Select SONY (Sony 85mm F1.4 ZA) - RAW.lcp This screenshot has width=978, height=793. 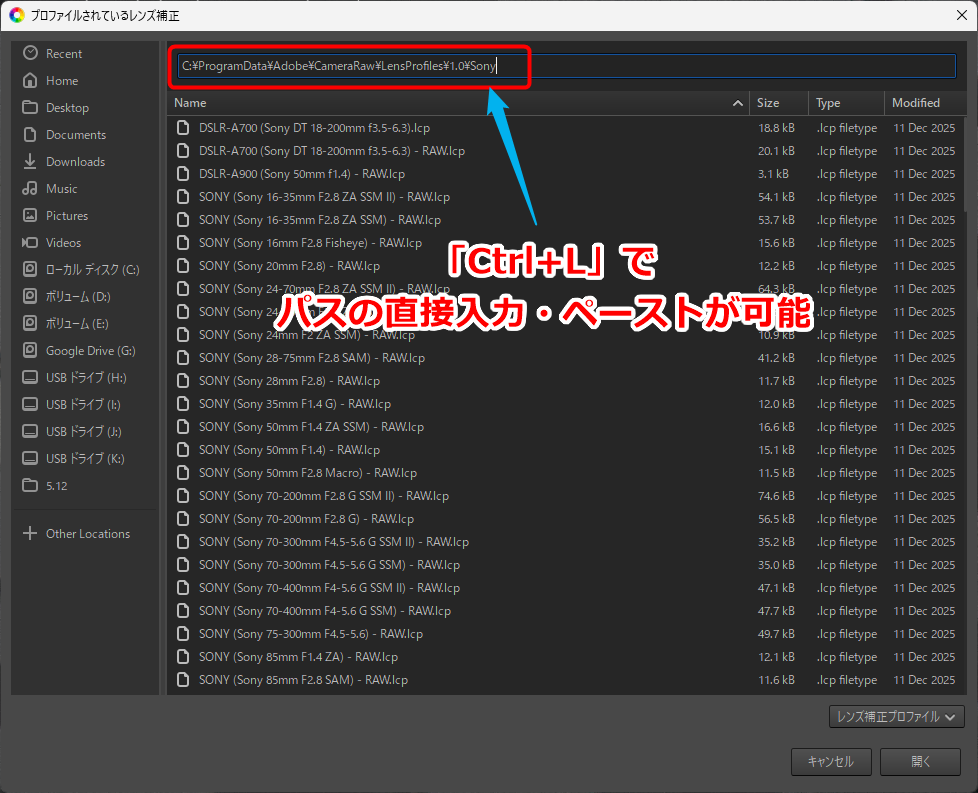pos(298,657)
